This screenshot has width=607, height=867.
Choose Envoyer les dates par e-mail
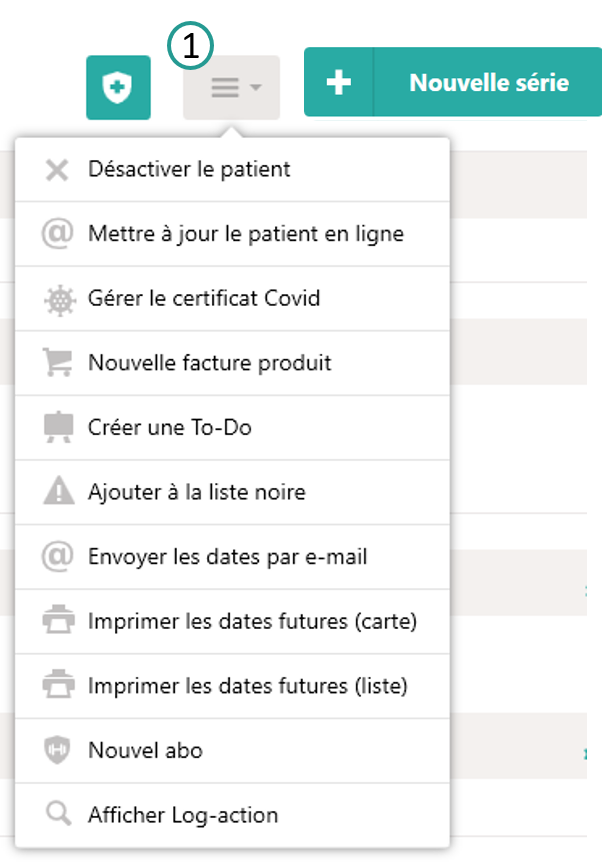[x=210, y=557]
